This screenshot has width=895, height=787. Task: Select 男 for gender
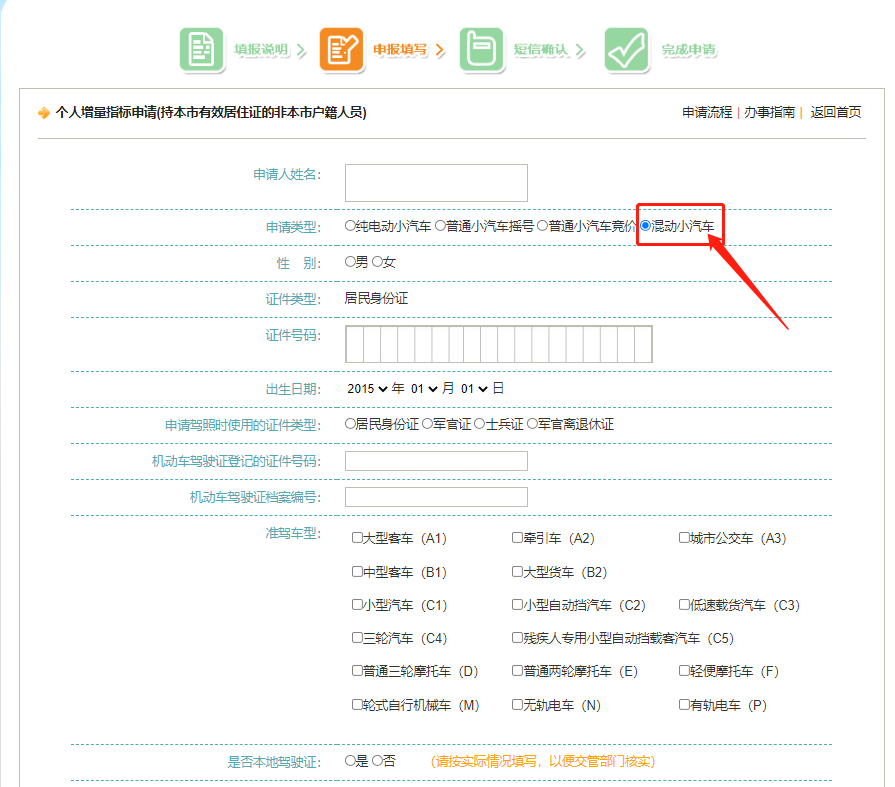point(351,261)
